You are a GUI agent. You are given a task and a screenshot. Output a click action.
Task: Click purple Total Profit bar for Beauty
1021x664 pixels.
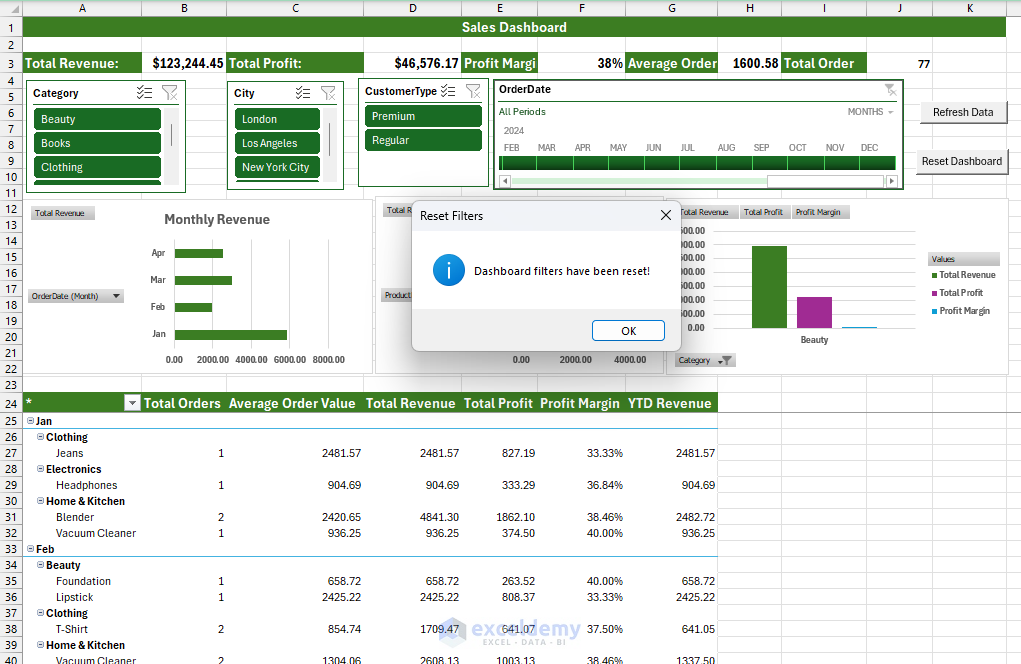(x=814, y=312)
